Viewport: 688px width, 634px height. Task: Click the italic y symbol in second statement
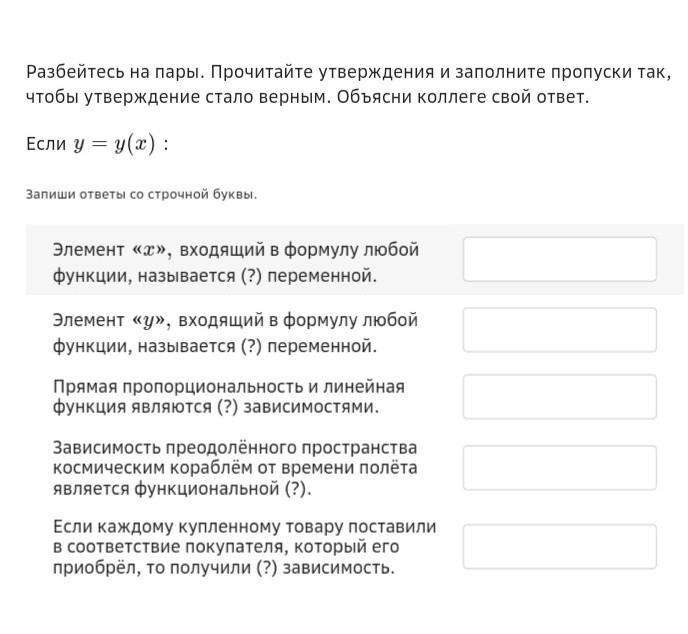click(149, 322)
